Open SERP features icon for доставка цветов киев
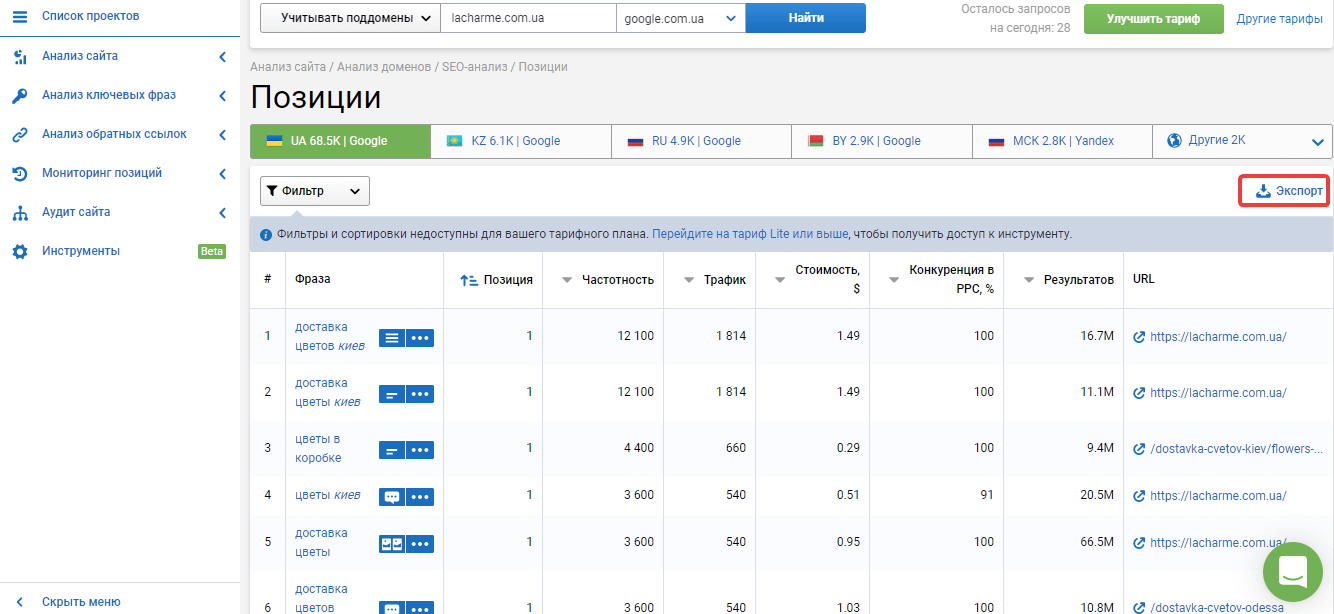The width and height of the screenshot is (1334, 614). point(392,338)
